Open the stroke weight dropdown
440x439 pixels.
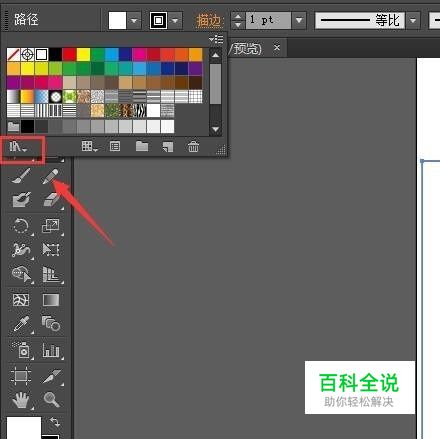coord(299,21)
